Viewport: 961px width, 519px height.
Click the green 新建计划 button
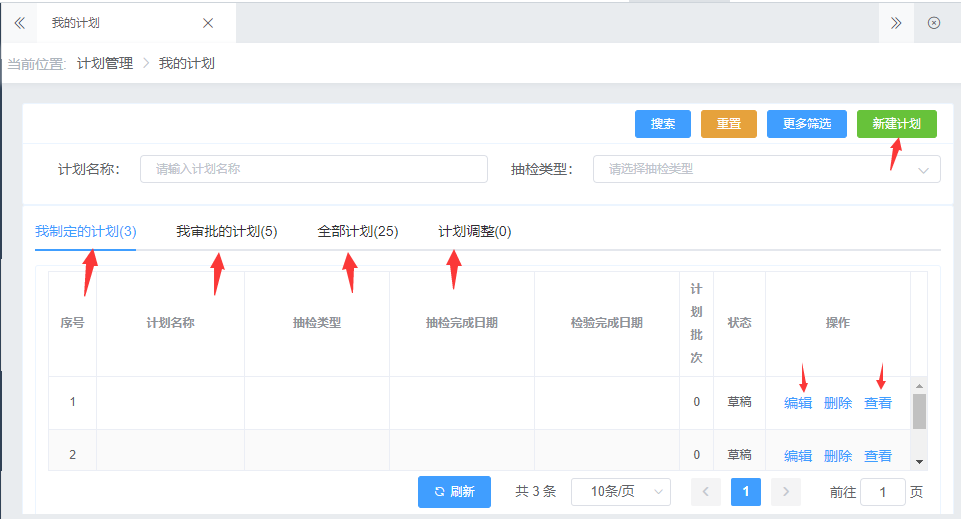coord(897,124)
